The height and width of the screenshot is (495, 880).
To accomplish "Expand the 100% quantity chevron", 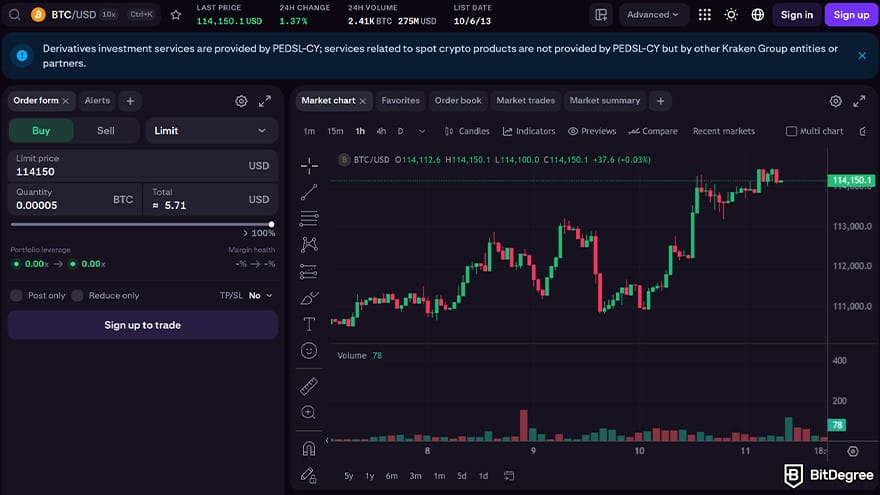I will click(245, 233).
